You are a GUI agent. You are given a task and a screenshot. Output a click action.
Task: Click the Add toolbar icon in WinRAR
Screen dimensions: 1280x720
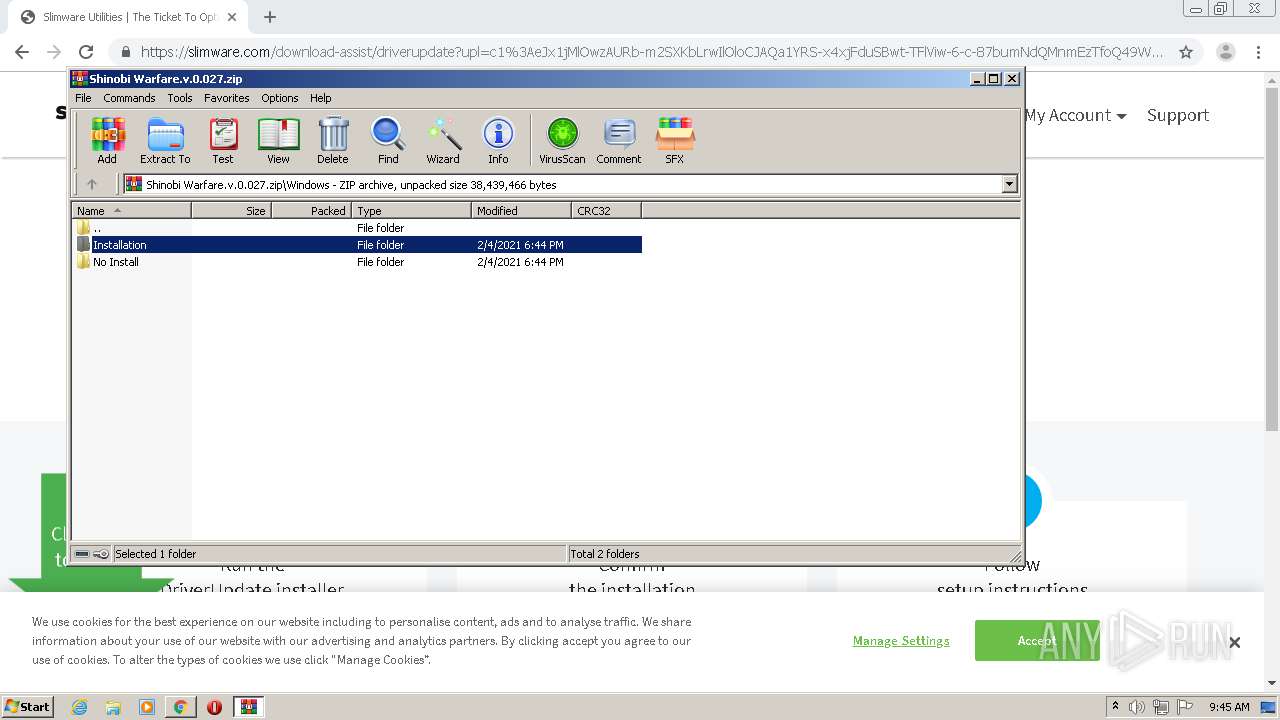tap(107, 140)
